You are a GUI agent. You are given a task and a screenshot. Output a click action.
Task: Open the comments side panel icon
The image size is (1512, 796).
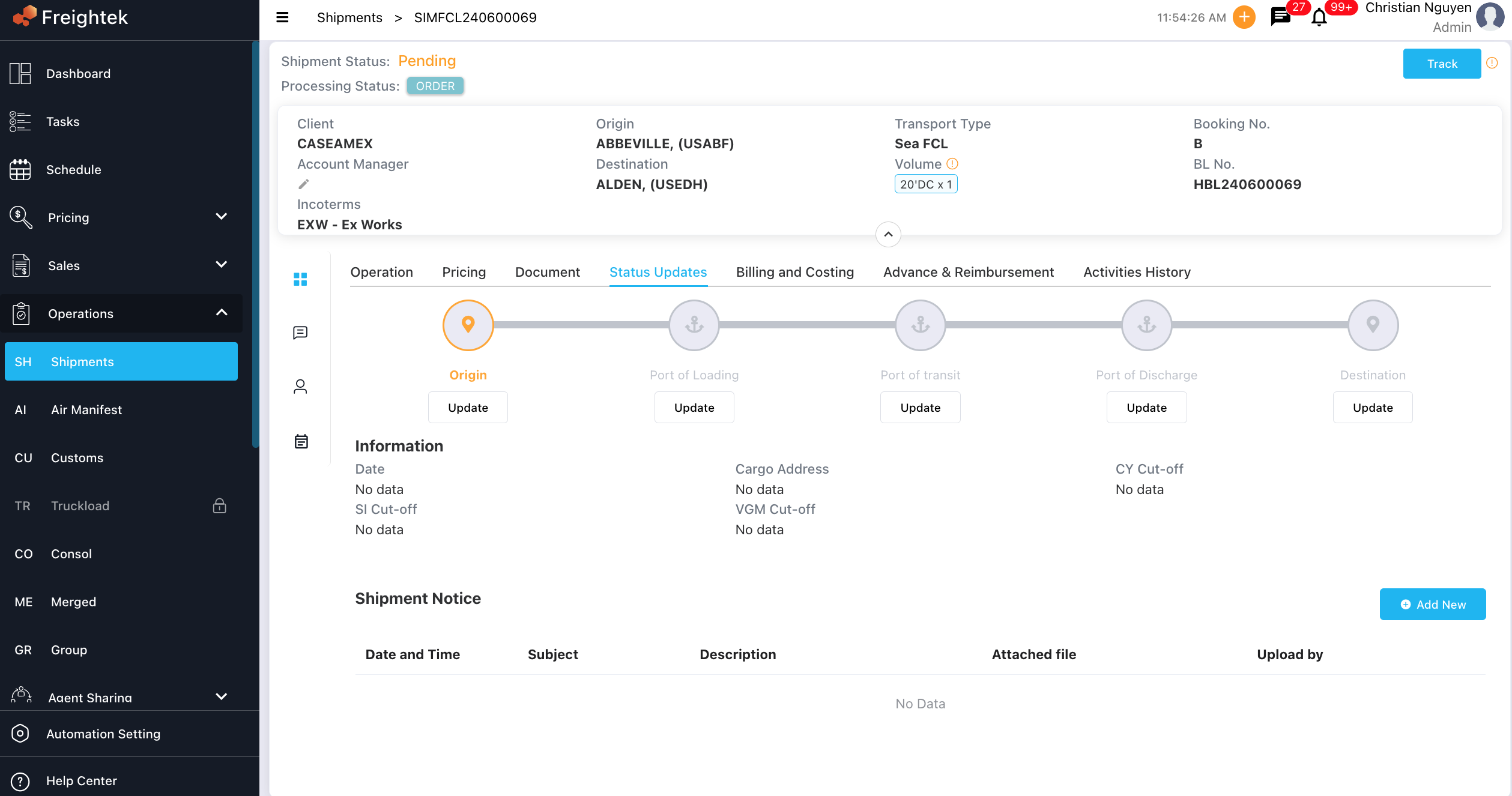(300, 333)
